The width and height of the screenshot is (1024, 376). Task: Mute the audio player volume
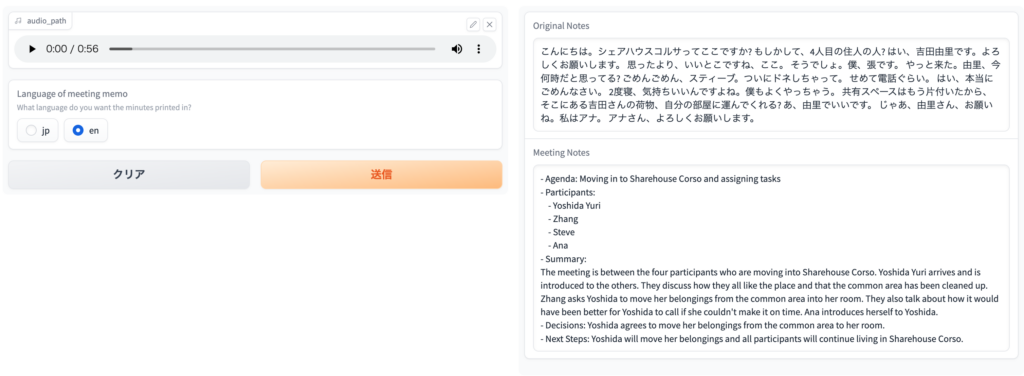457,49
